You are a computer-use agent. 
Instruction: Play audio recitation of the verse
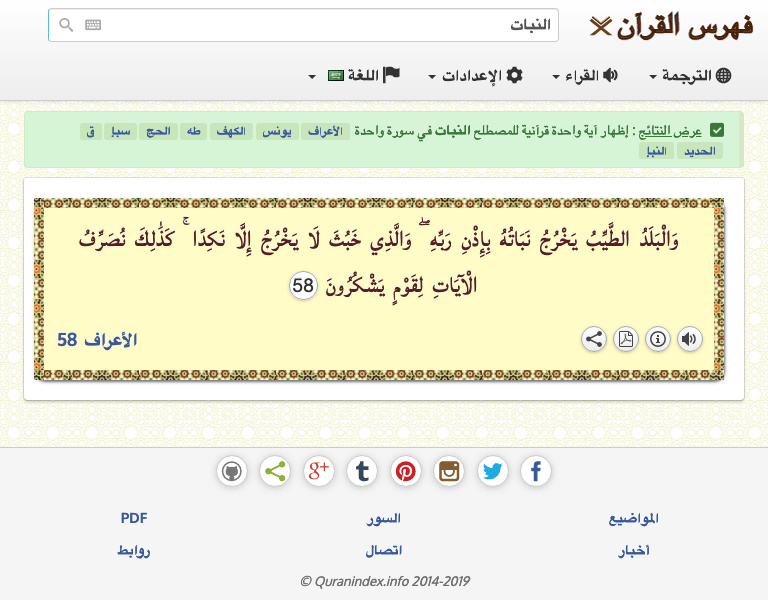[689, 339]
